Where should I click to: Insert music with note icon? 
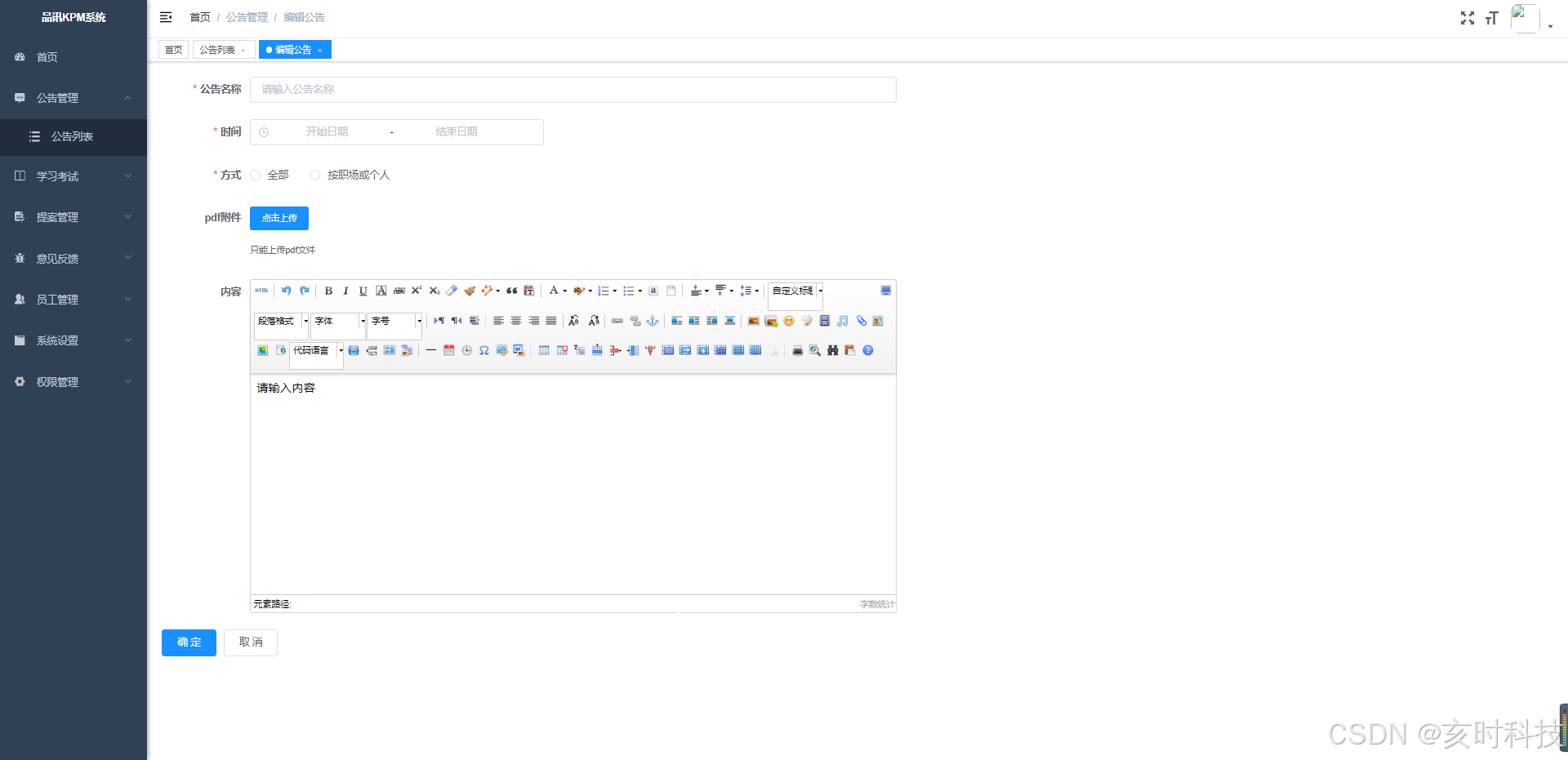tap(843, 321)
